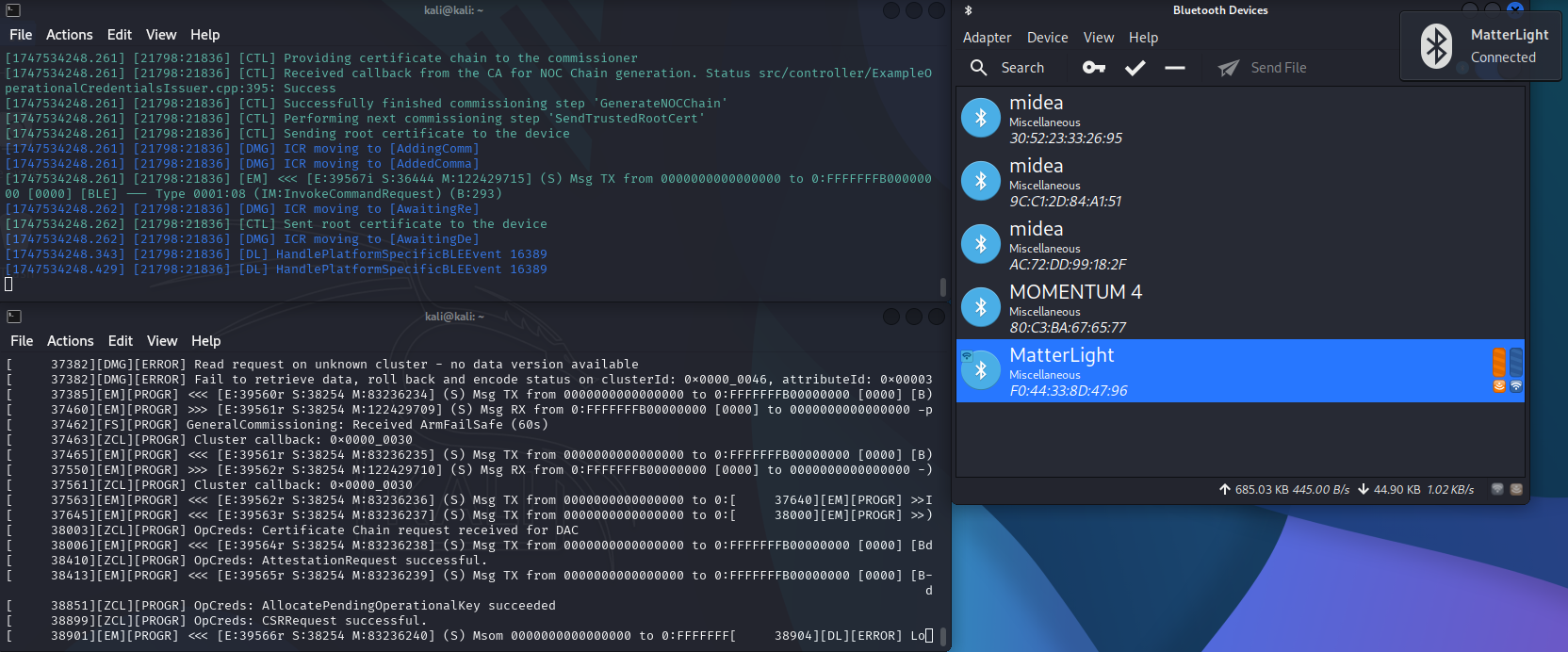1568x652 pixels.
Task: Open View menu in the lower terminal
Action: click(162, 341)
